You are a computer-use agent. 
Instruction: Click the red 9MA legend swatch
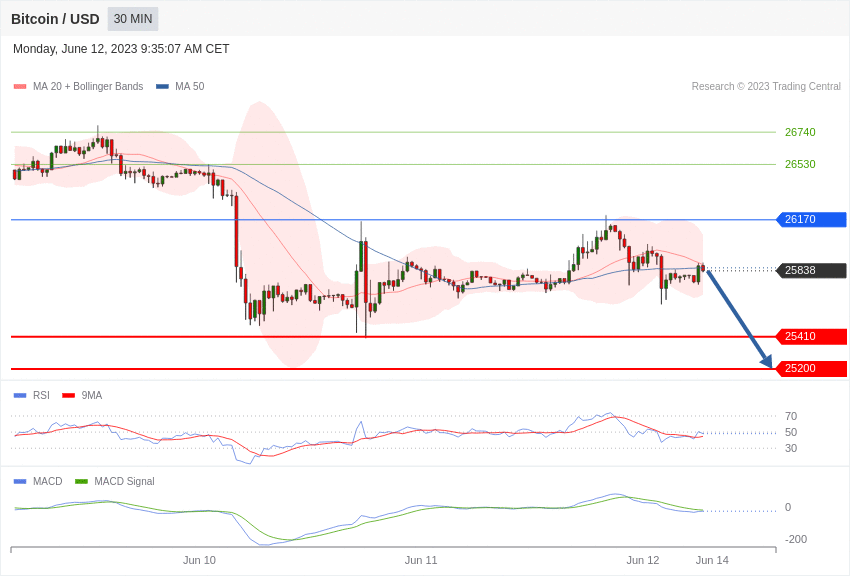[69, 396]
